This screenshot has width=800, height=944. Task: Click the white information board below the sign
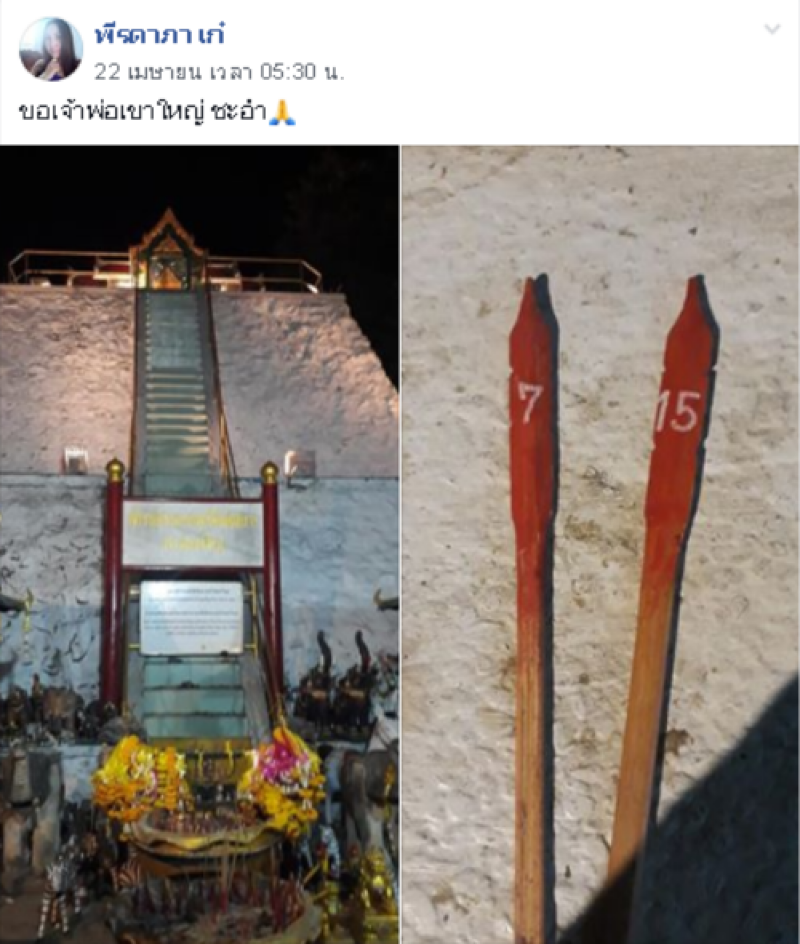192,618
